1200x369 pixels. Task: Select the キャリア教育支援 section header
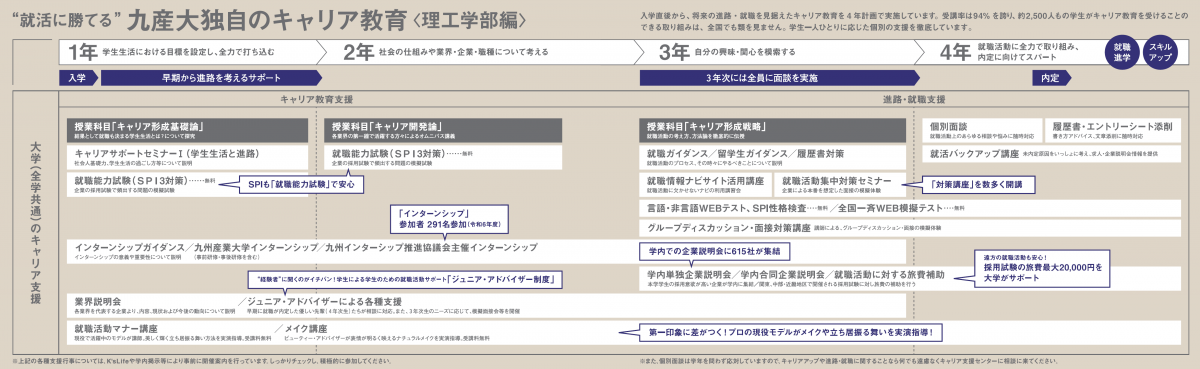point(316,100)
